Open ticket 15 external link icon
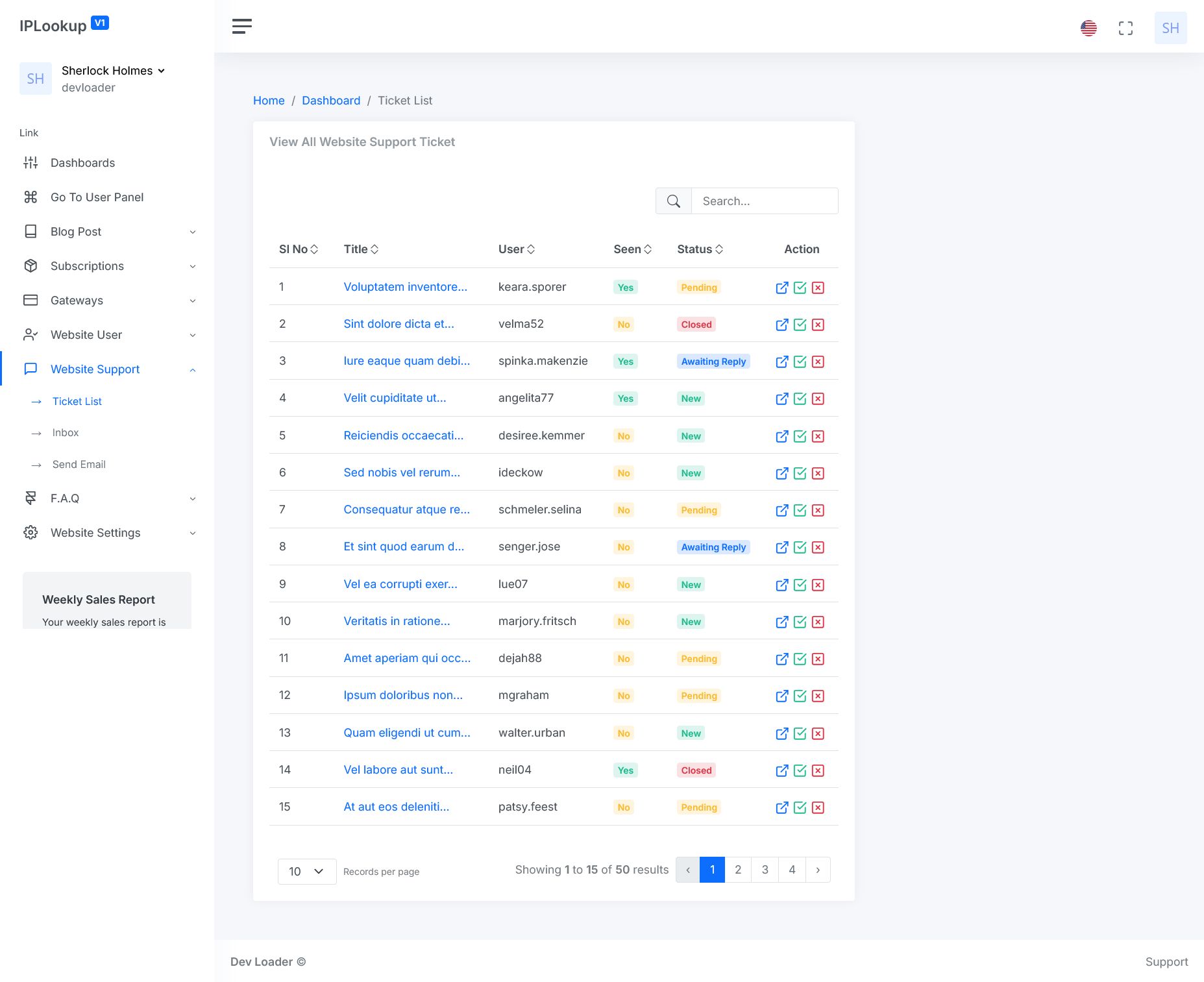1204x982 pixels. tap(781, 807)
